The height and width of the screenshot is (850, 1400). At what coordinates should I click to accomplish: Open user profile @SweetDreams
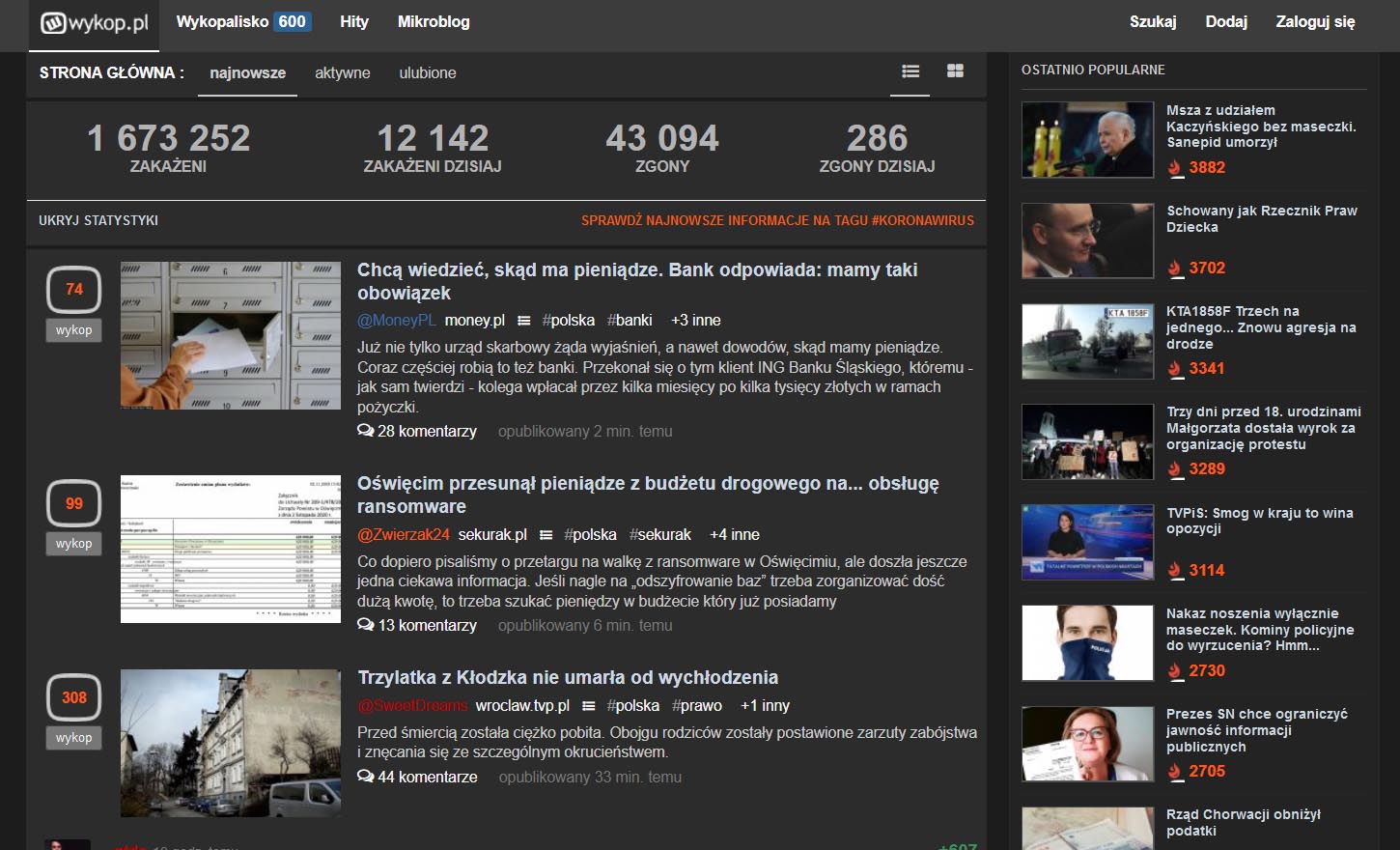click(412, 706)
